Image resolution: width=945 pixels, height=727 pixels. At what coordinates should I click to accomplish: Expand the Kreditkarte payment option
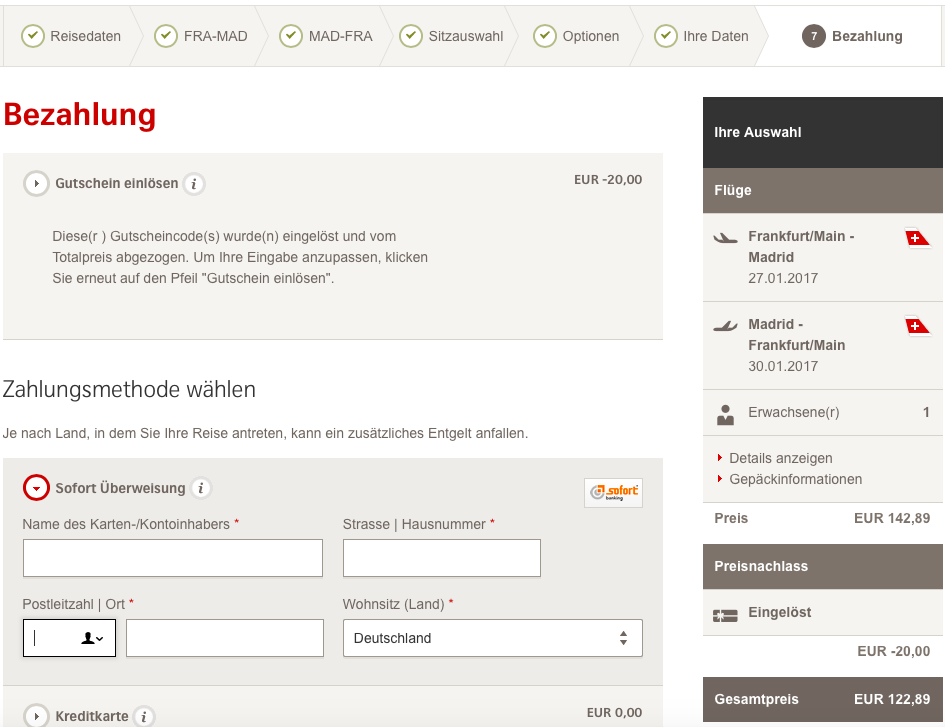[x=37, y=716]
